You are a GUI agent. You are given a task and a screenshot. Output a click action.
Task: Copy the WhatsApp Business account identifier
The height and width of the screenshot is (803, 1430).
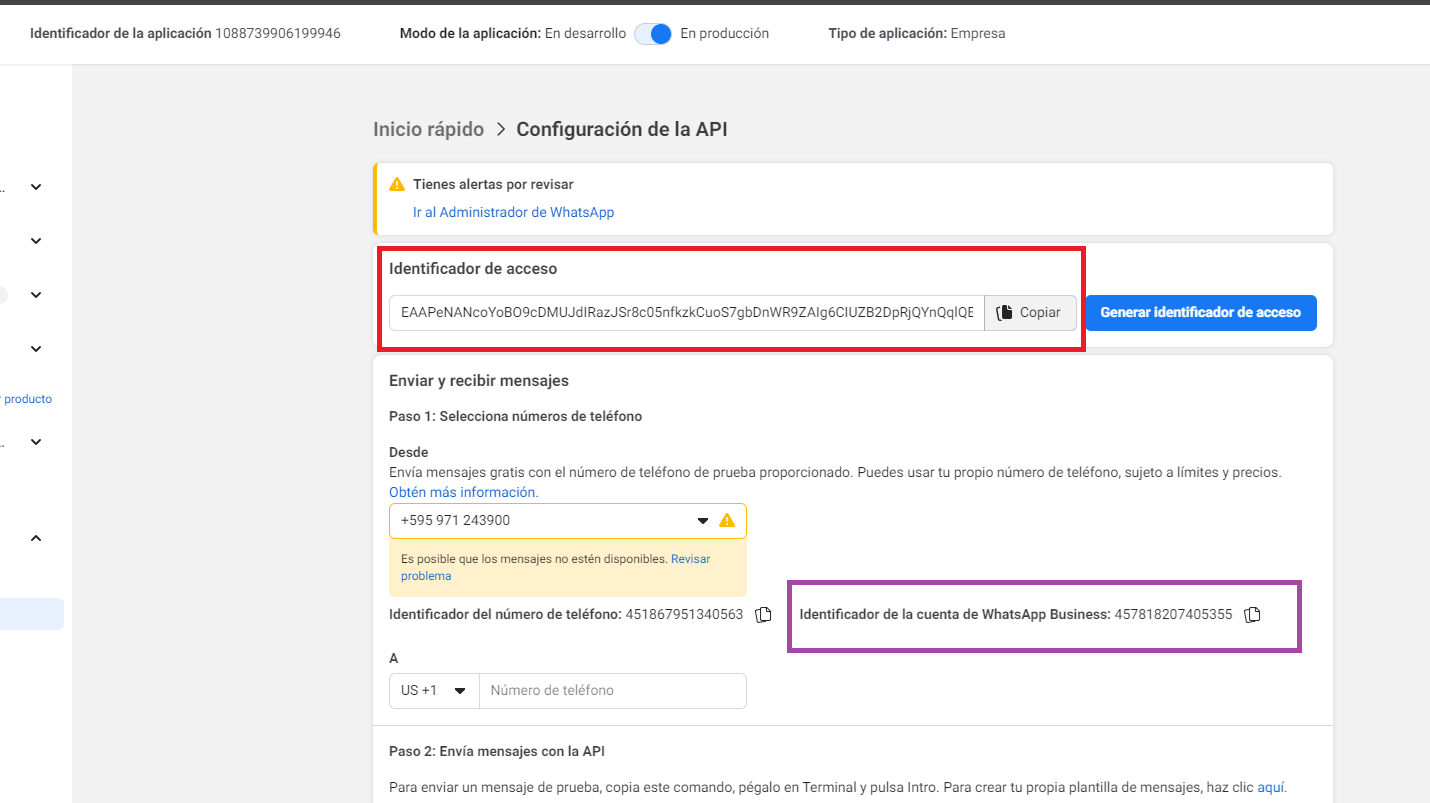pos(1252,614)
